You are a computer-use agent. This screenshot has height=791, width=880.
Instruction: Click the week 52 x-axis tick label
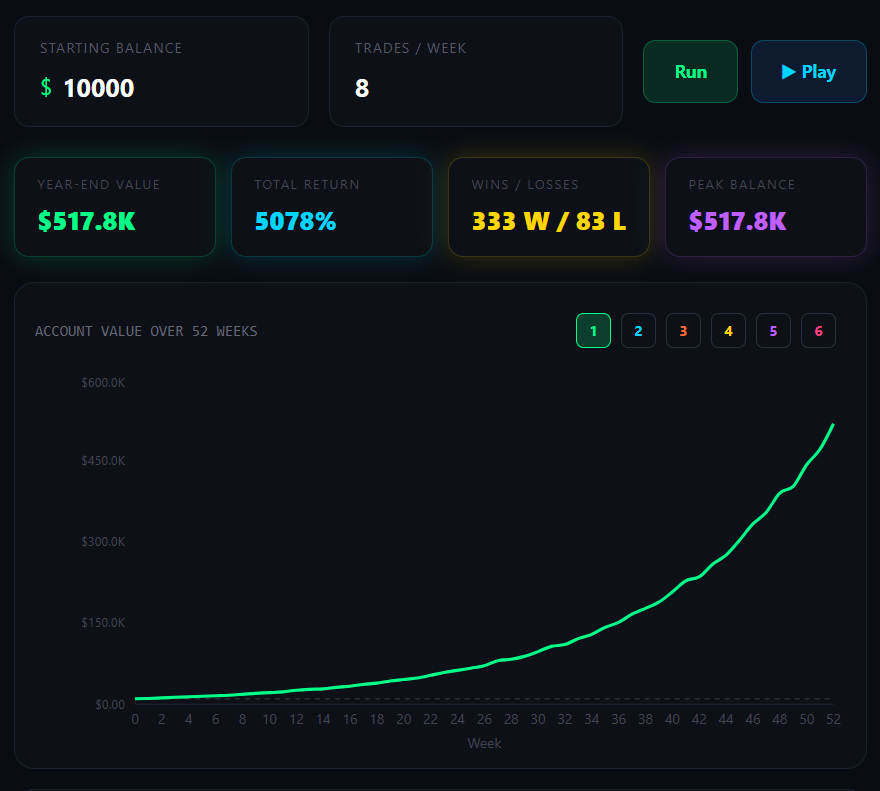coord(833,719)
